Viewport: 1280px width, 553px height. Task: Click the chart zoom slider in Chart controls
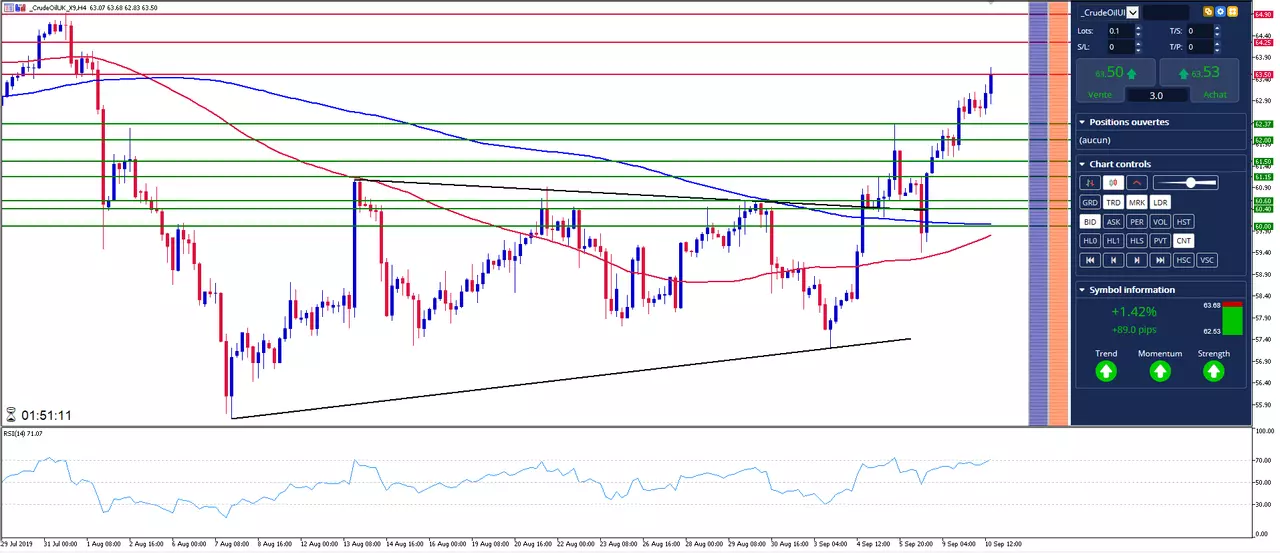coord(1185,183)
